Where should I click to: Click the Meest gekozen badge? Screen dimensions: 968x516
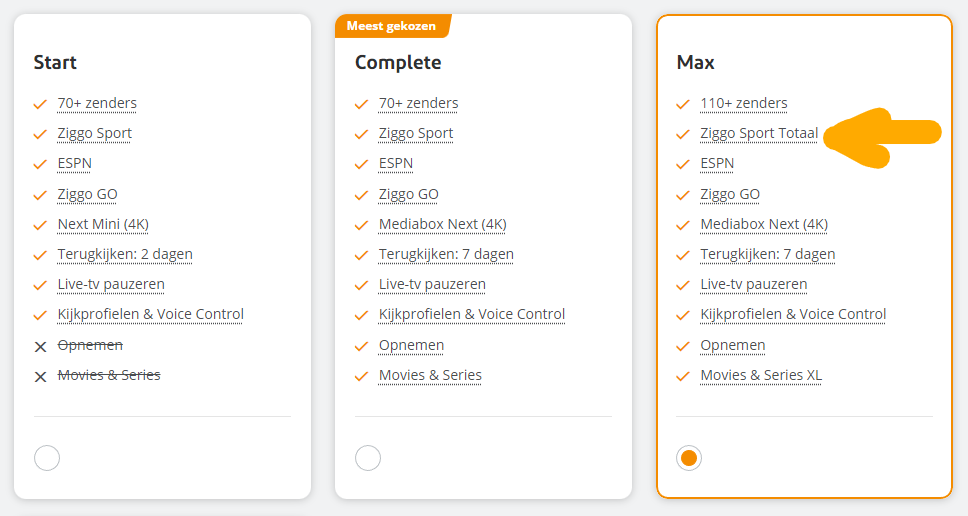[393, 26]
